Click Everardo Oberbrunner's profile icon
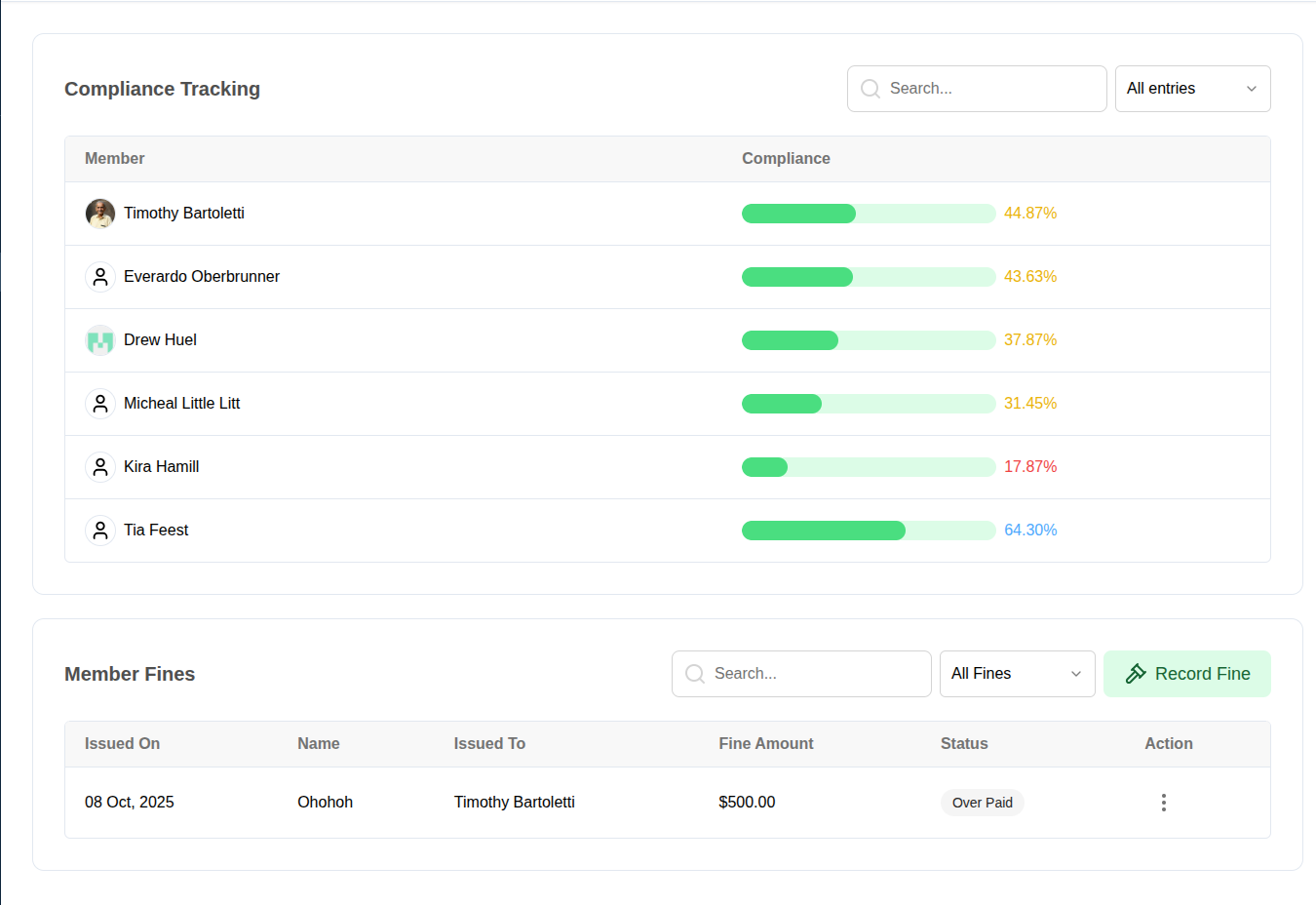 pos(100,277)
